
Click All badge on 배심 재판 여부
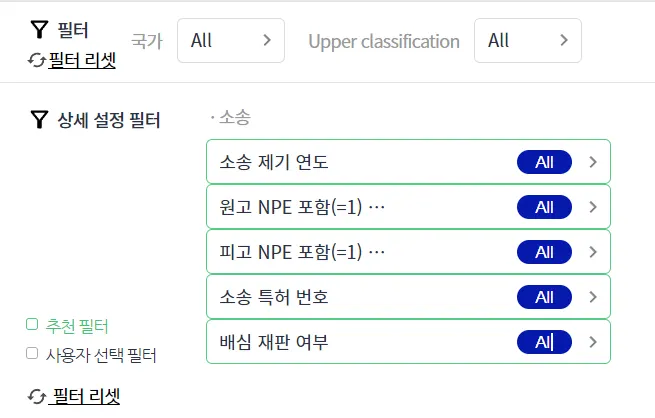click(x=544, y=342)
